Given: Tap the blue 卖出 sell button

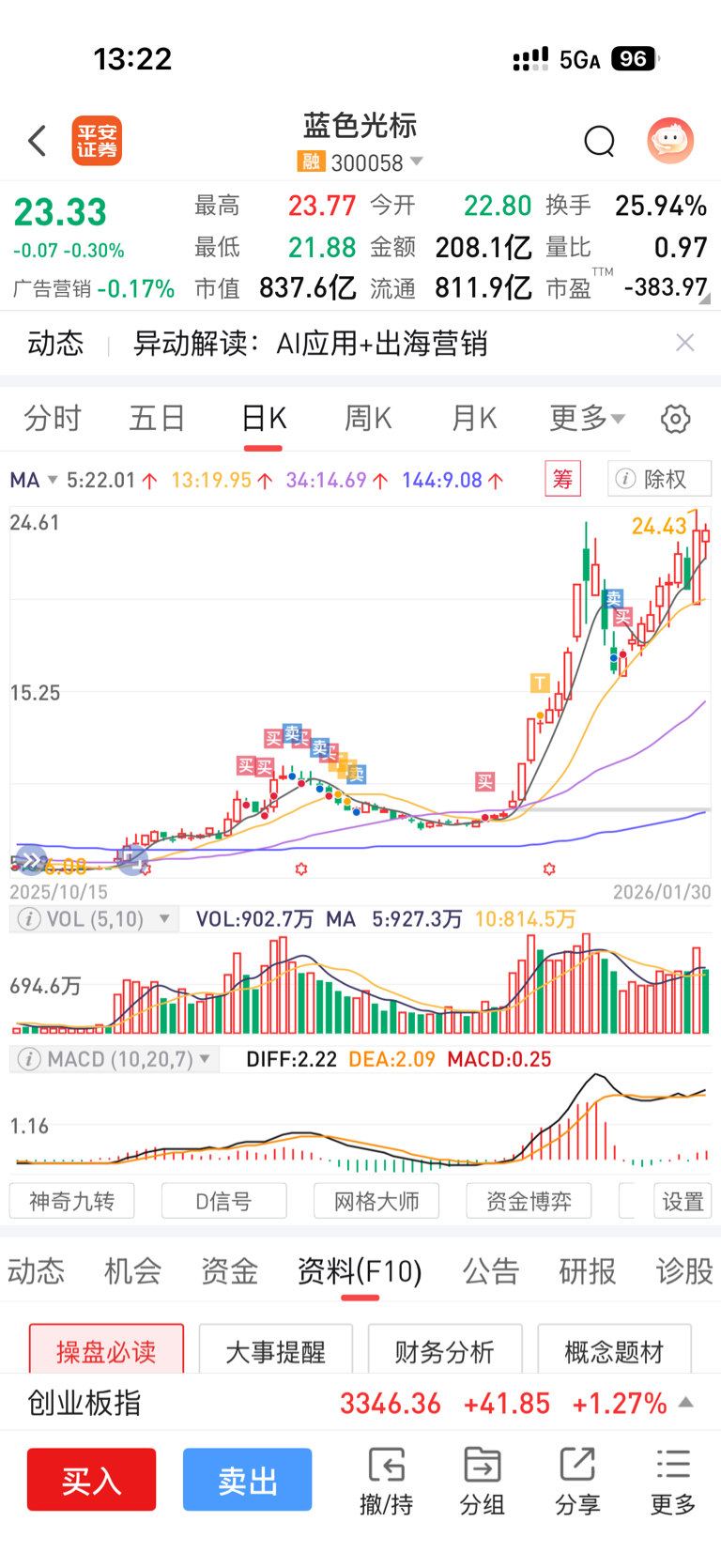Looking at the screenshot, I should point(247,1480).
